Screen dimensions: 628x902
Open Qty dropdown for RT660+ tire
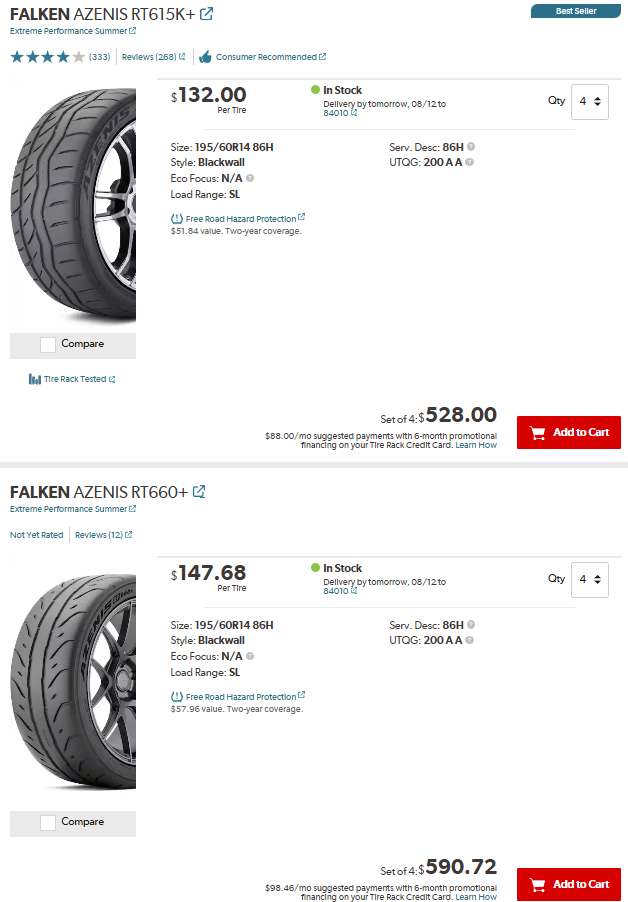point(590,579)
